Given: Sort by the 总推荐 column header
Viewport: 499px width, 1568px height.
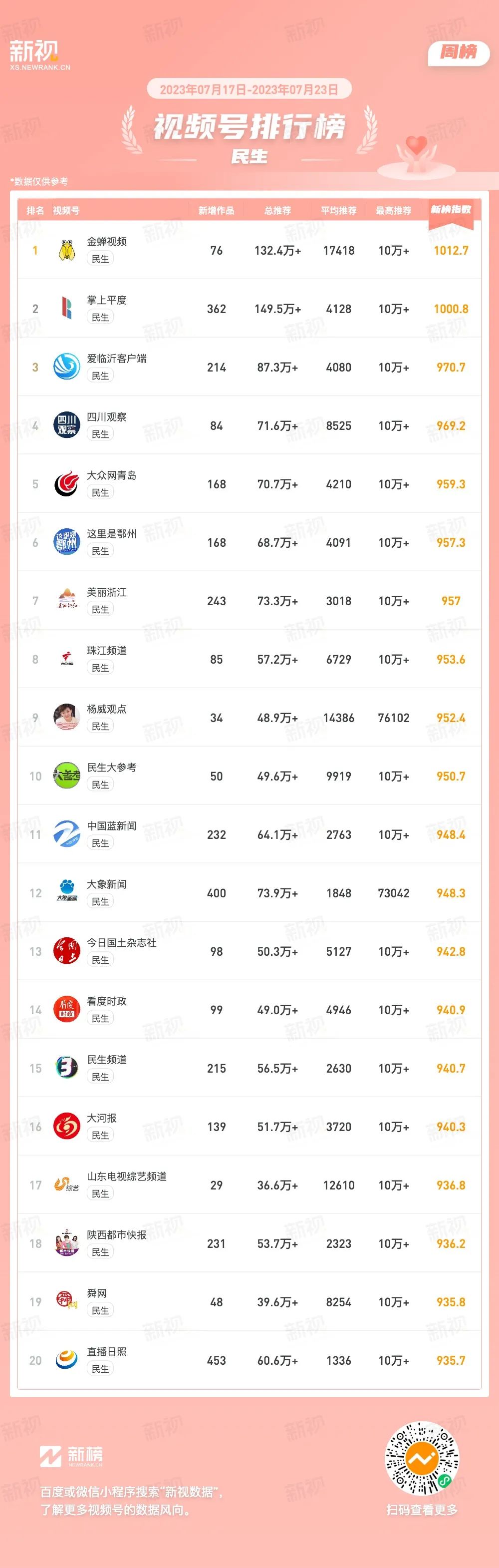Looking at the screenshot, I should pos(277,211).
